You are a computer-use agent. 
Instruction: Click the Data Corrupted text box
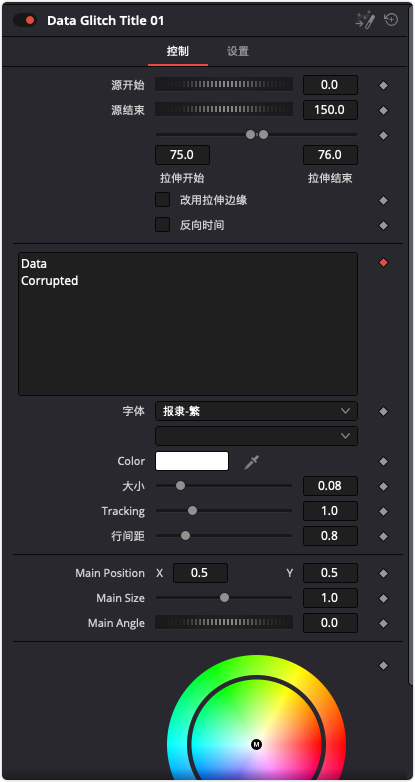click(x=188, y=324)
